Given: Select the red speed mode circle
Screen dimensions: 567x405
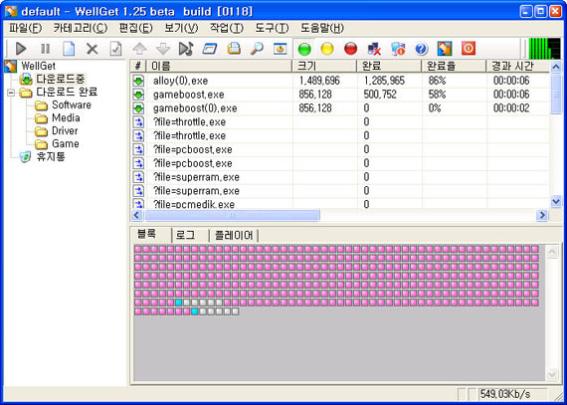Looking at the screenshot, I should tap(350, 49).
